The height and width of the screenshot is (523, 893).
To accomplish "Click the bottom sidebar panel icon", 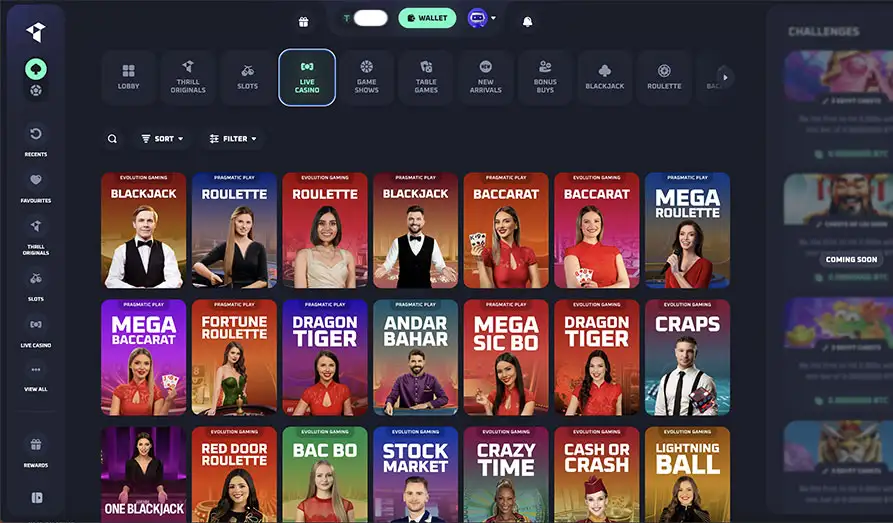I will [36, 498].
